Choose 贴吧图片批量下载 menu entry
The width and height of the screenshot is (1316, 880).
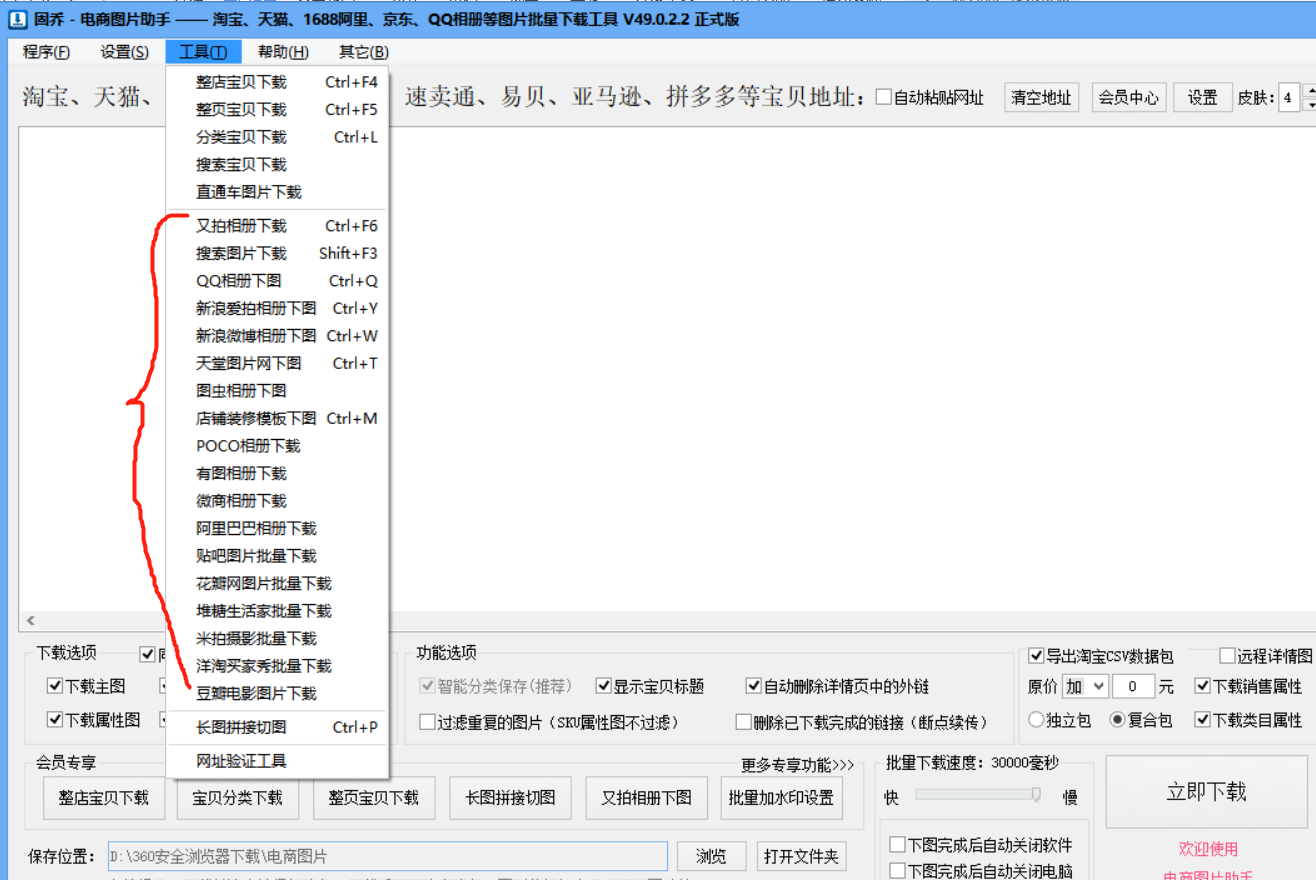(277, 556)
